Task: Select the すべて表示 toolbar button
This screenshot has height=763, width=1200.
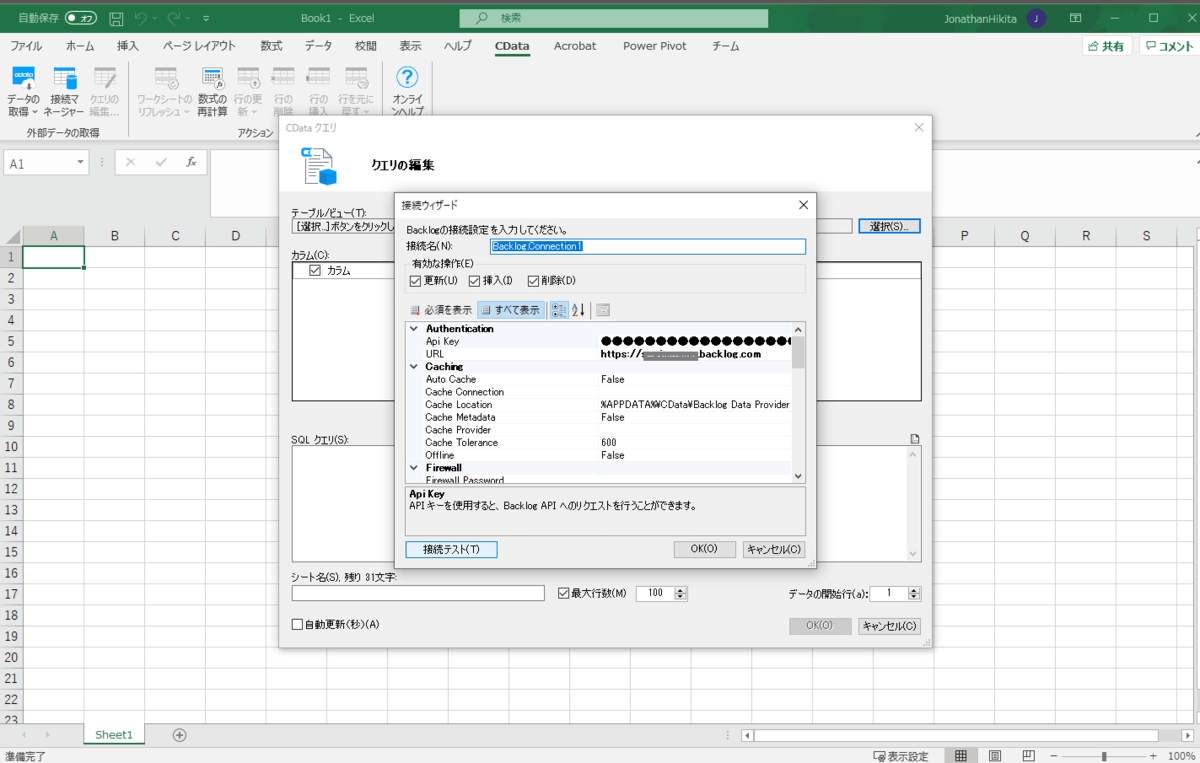Action: pyautogui.click(x=511, y=310)
